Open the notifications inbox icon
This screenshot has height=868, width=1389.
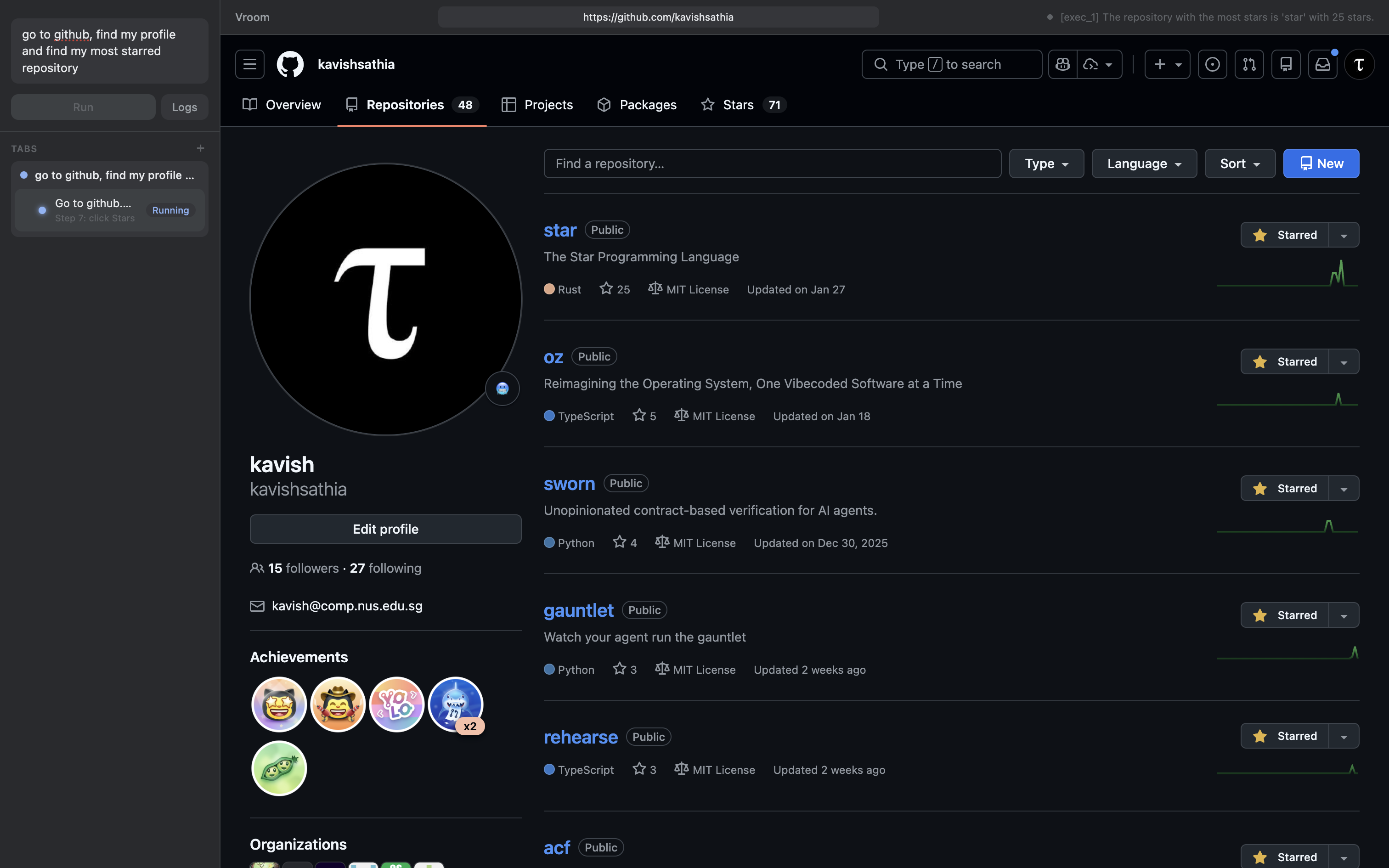pyautogui.click(x=1322, y=64)
